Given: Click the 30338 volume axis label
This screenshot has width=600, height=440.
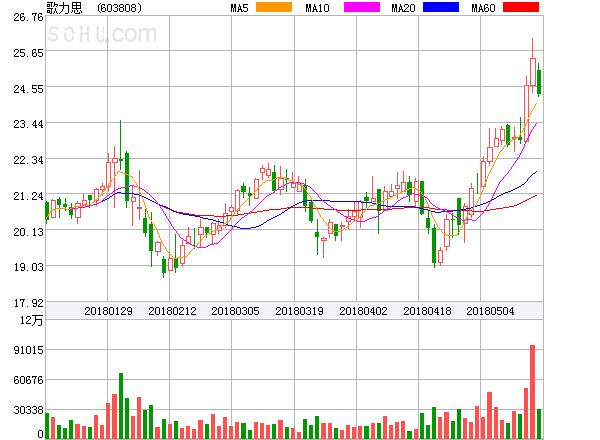Looking at the screenshot, I should click(28, 411).
